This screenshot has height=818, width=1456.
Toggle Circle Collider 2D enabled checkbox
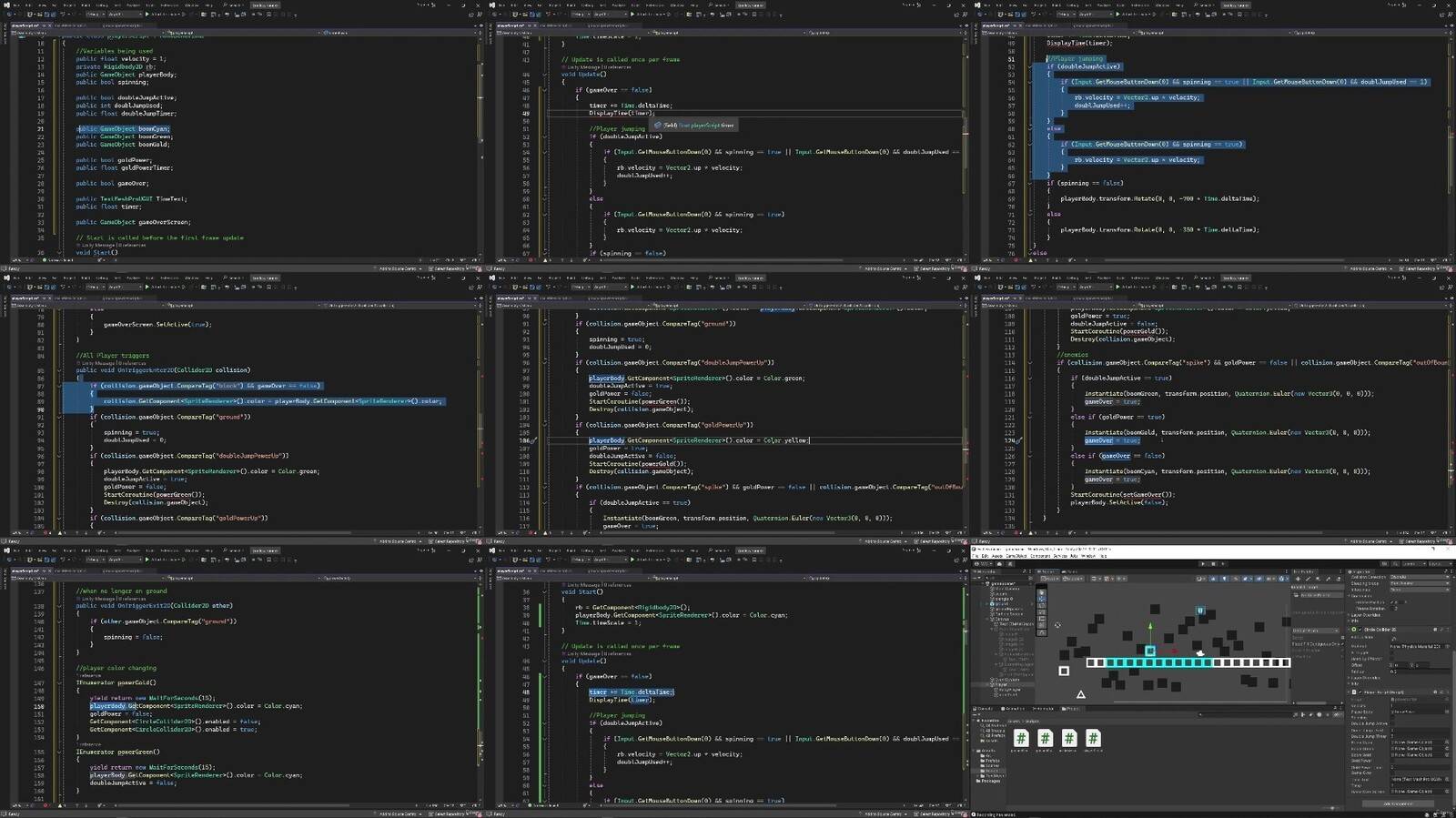[x=1360, y=630]
